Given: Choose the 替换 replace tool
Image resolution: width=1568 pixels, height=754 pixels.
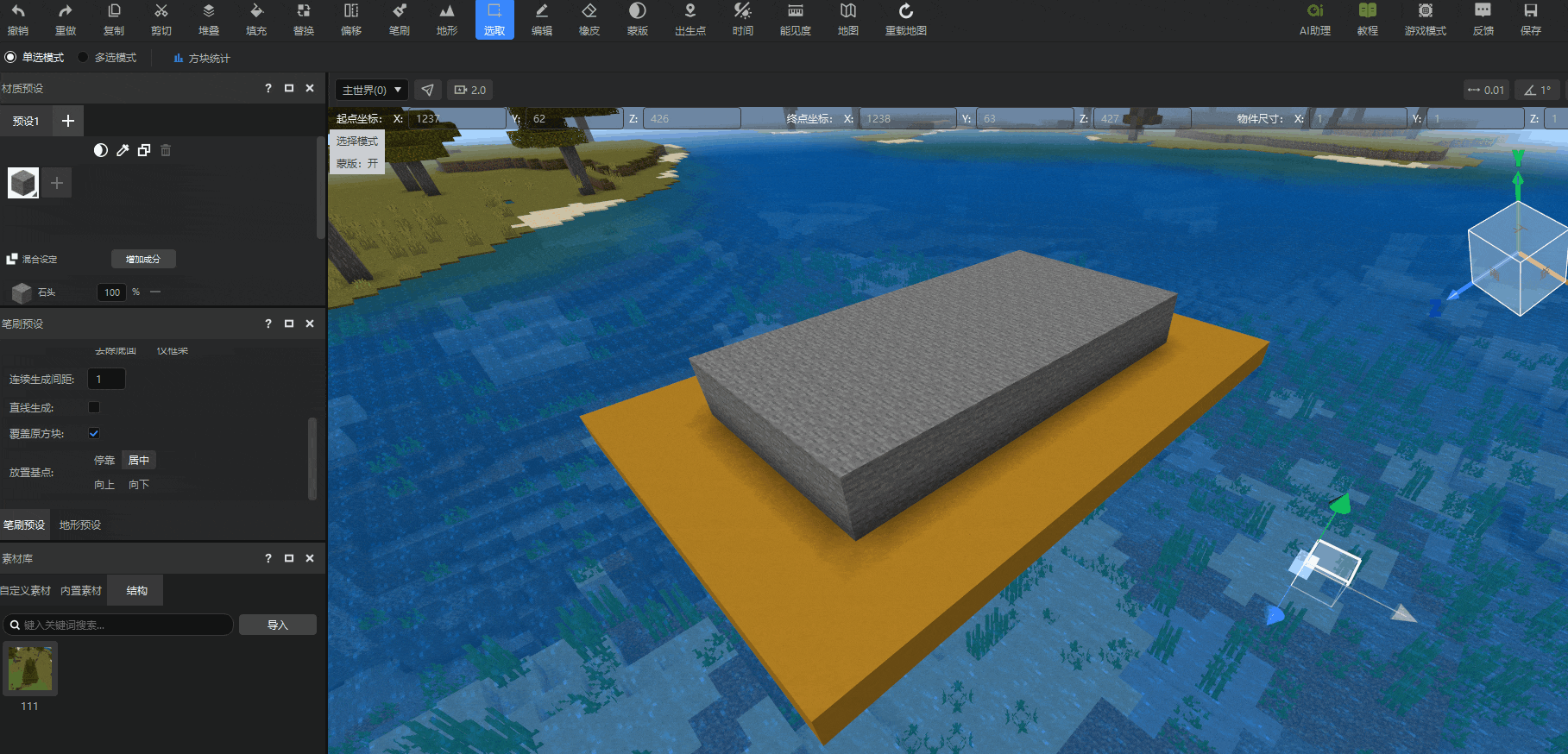Looking at the screenshot, I should [304, 20].
